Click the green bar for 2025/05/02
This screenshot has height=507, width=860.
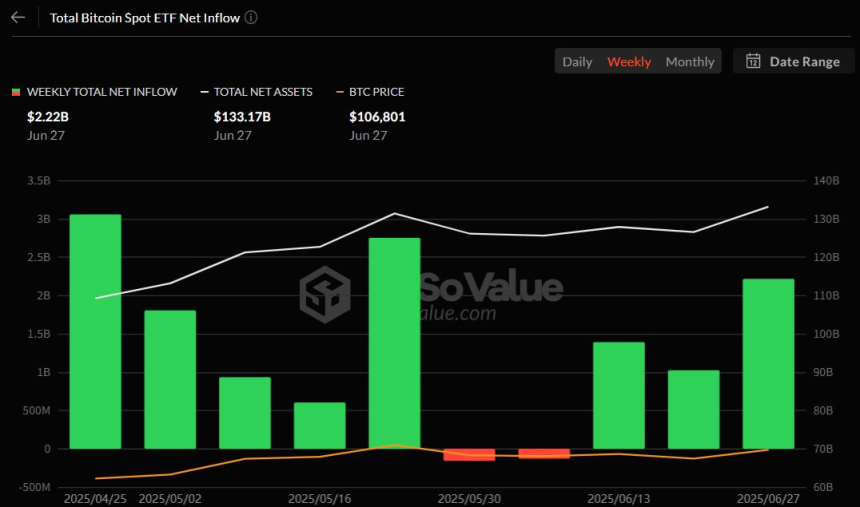170,379
